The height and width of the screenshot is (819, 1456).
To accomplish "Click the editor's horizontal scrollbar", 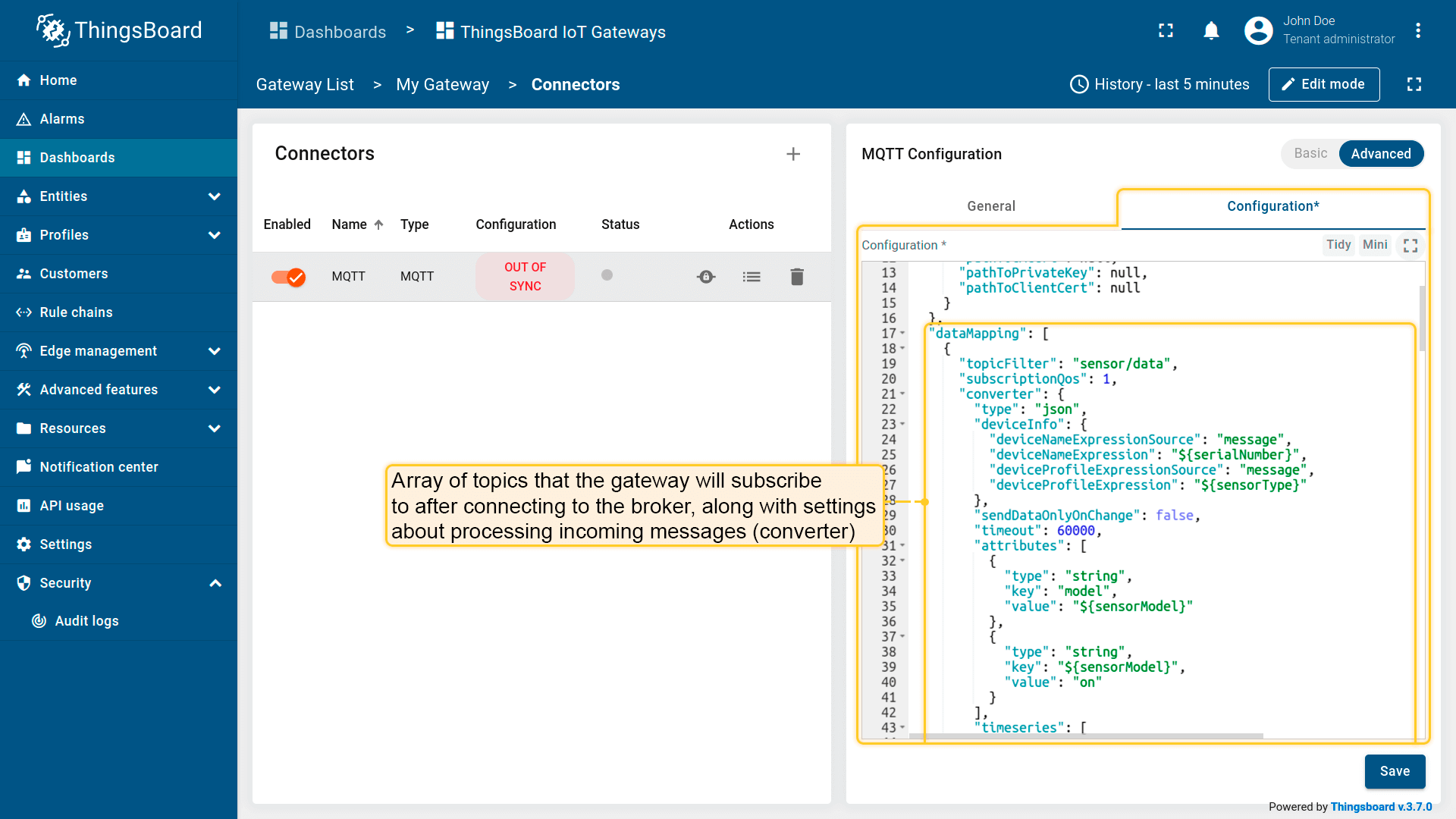I will (1086, 736).
